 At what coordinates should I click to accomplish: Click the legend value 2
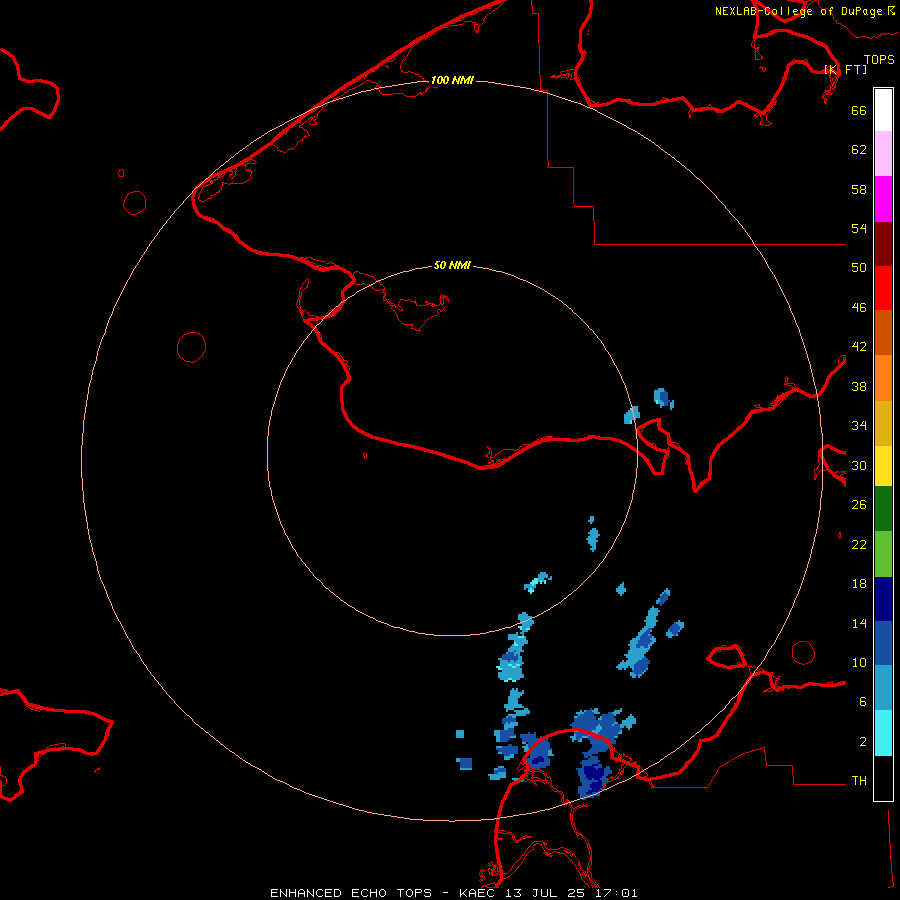pos(863,742)
